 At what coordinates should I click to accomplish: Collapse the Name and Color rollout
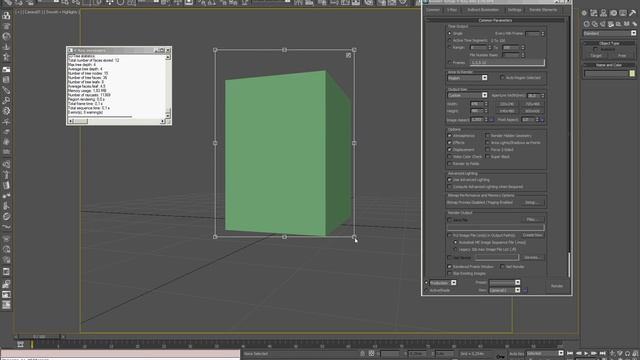(x=609, y=65)
